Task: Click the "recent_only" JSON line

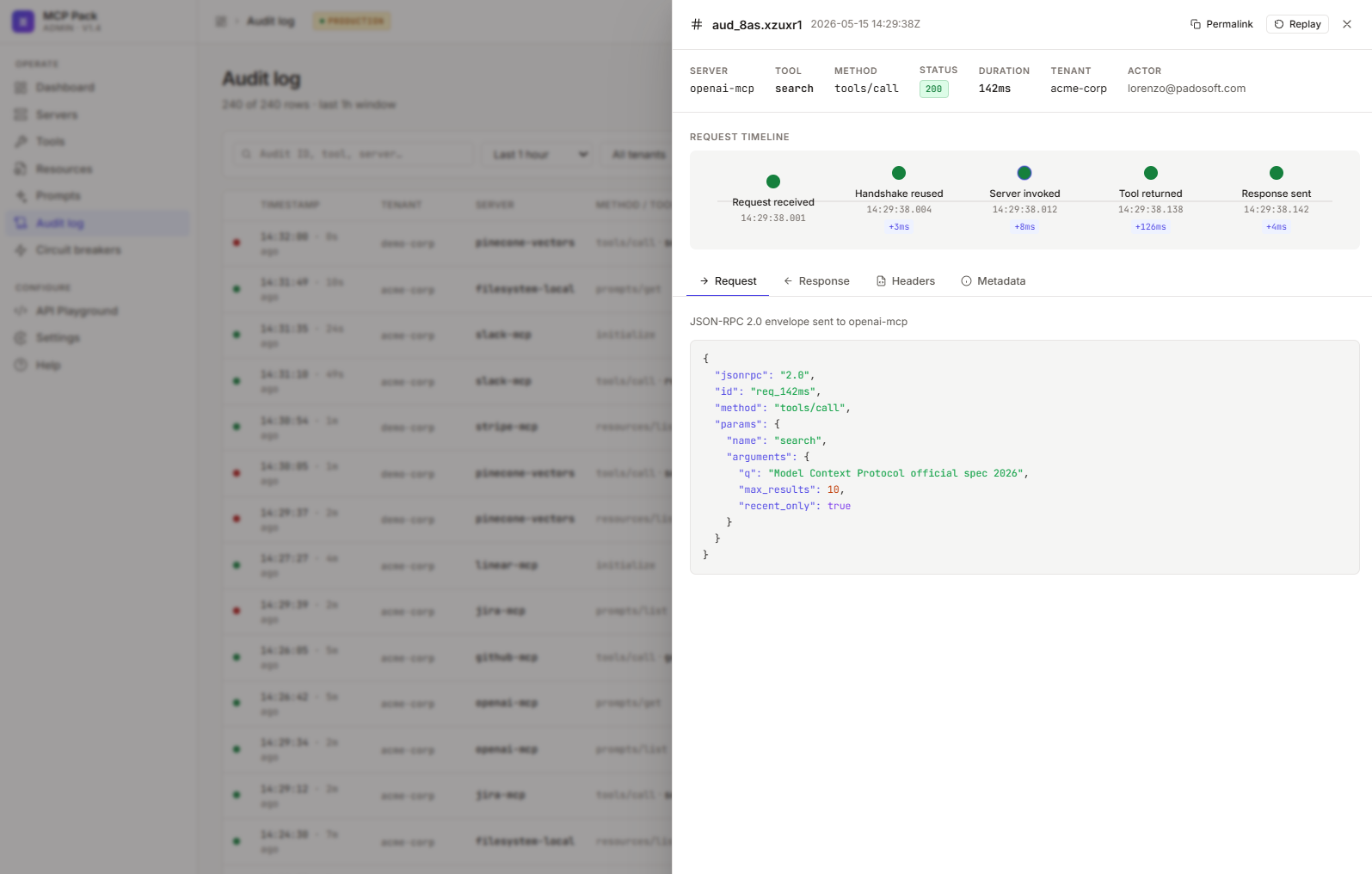Action: (794, 506)
